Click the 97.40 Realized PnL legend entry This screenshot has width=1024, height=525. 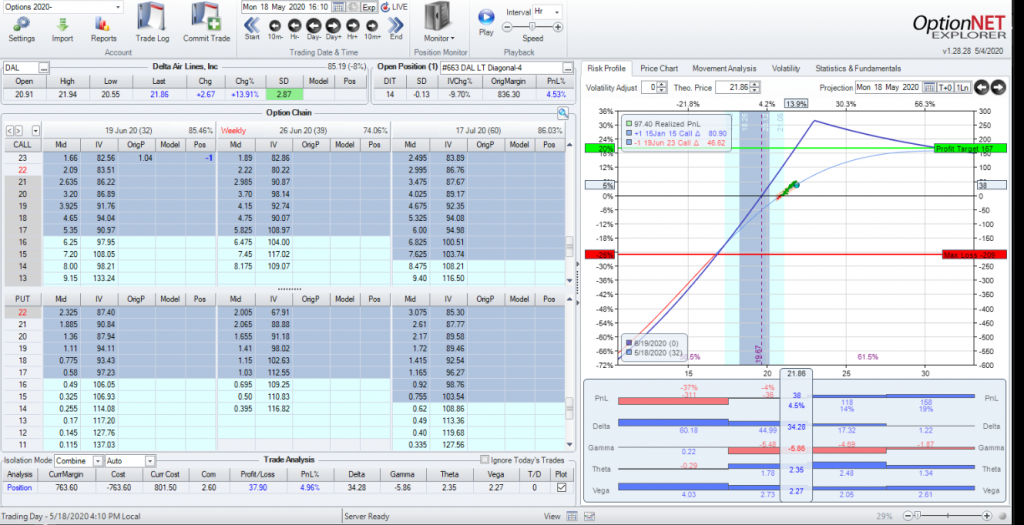tap(664, 123)
